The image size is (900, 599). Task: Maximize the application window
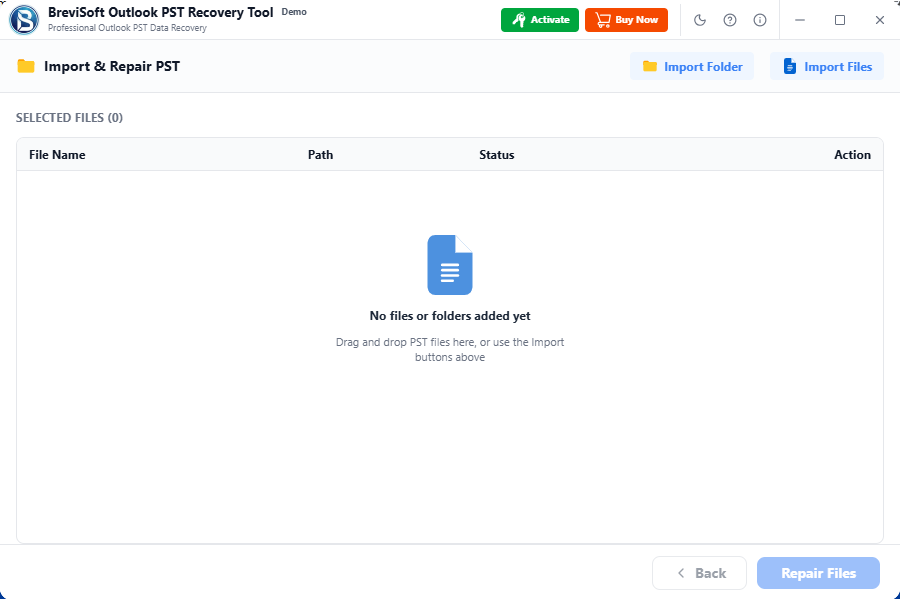point(840,20)
